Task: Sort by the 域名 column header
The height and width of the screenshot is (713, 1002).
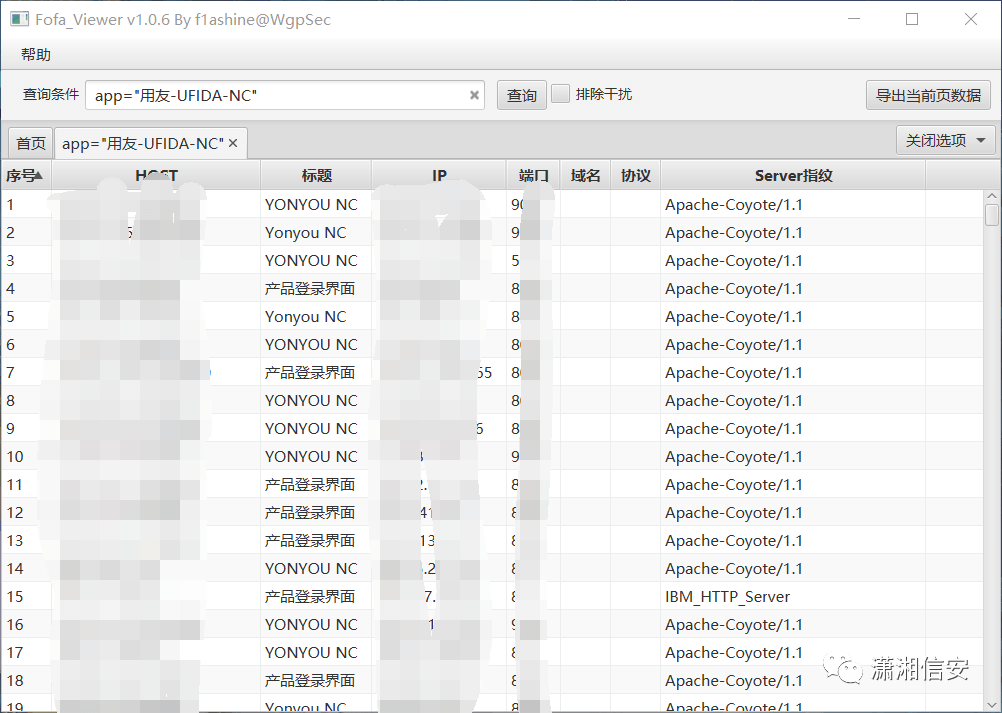Action: (585, 175)
